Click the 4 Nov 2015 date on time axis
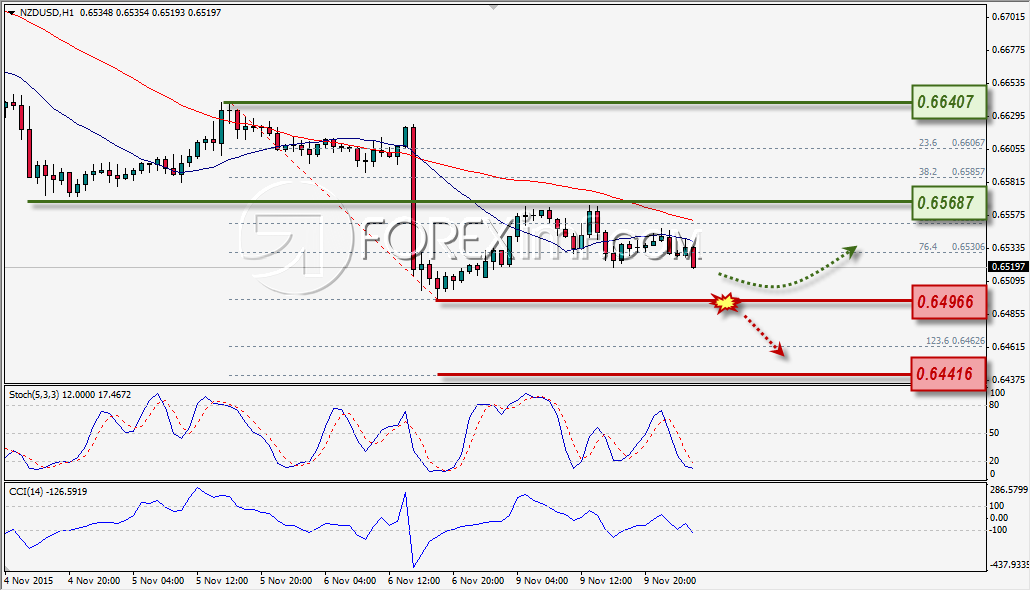The height and width of the screenshot is (591, 1031). click(29, 580)
